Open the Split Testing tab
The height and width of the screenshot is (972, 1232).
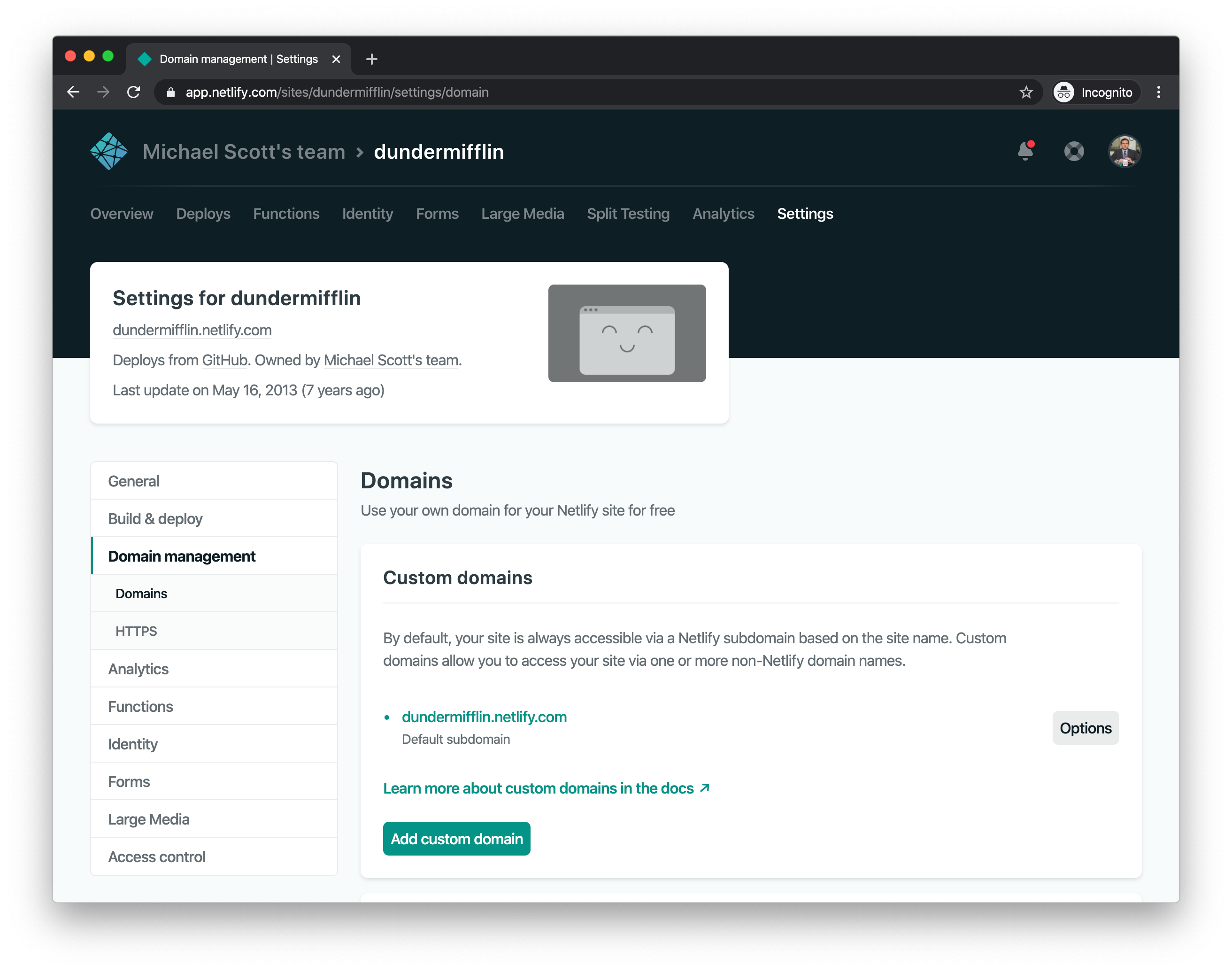pyautogui.click(x=628, y=214)
